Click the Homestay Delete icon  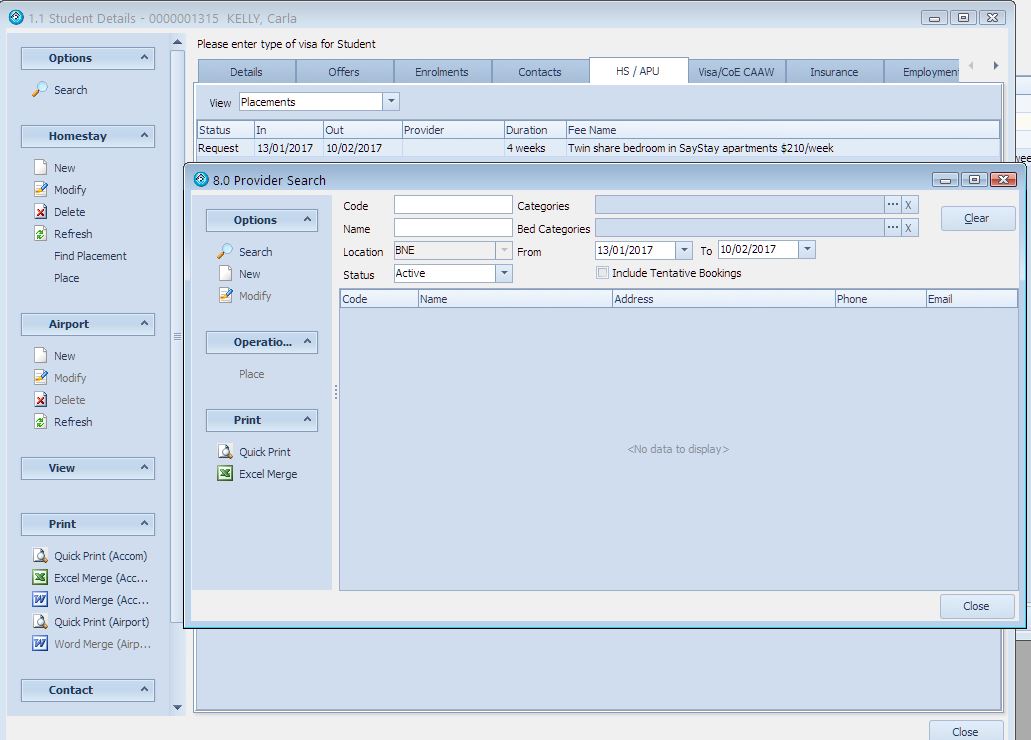pyautogui.click(x=41, y=212)
